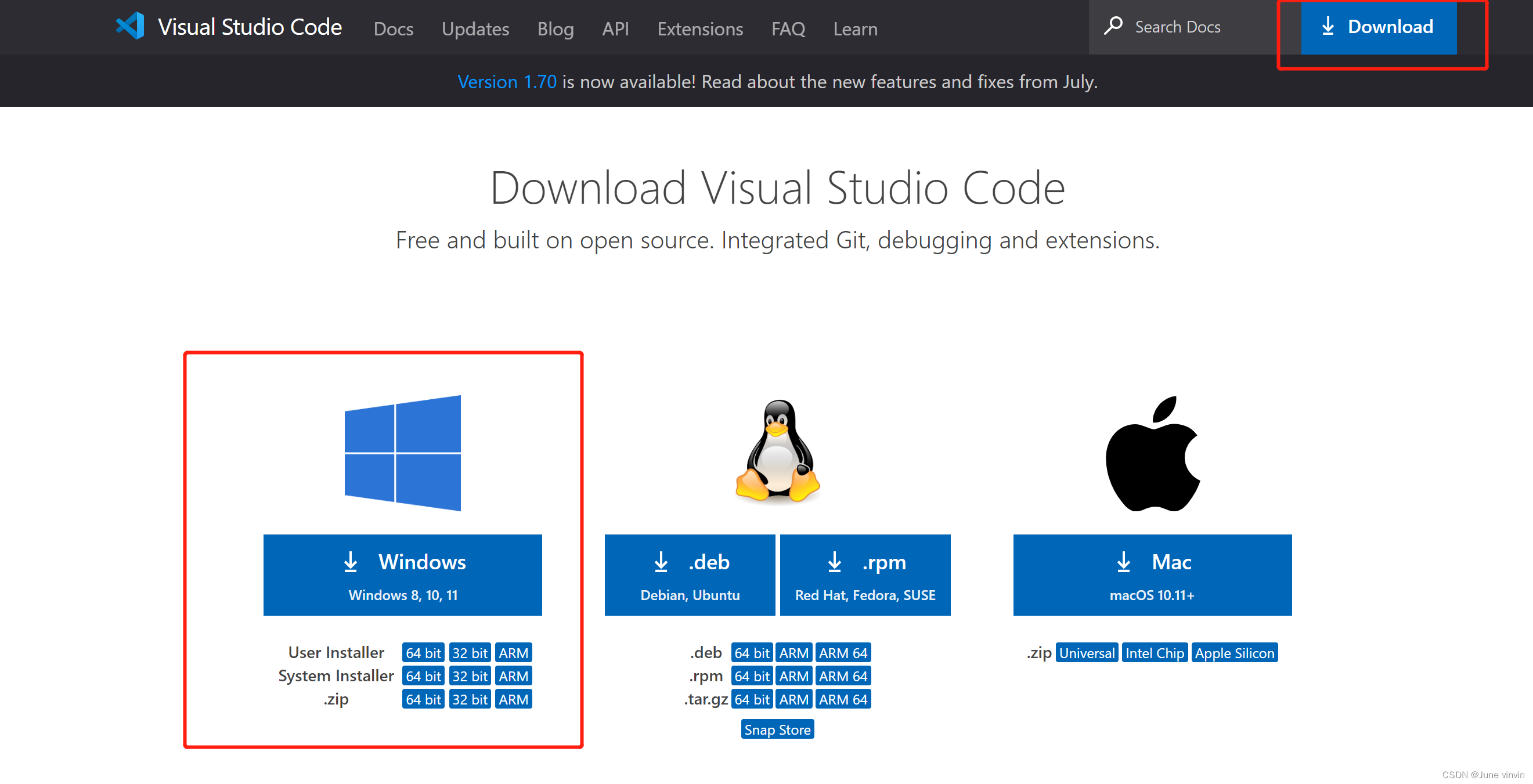The image size is (1533, 784).
Task: Open the Docs menu item
Action: point(394,28)
